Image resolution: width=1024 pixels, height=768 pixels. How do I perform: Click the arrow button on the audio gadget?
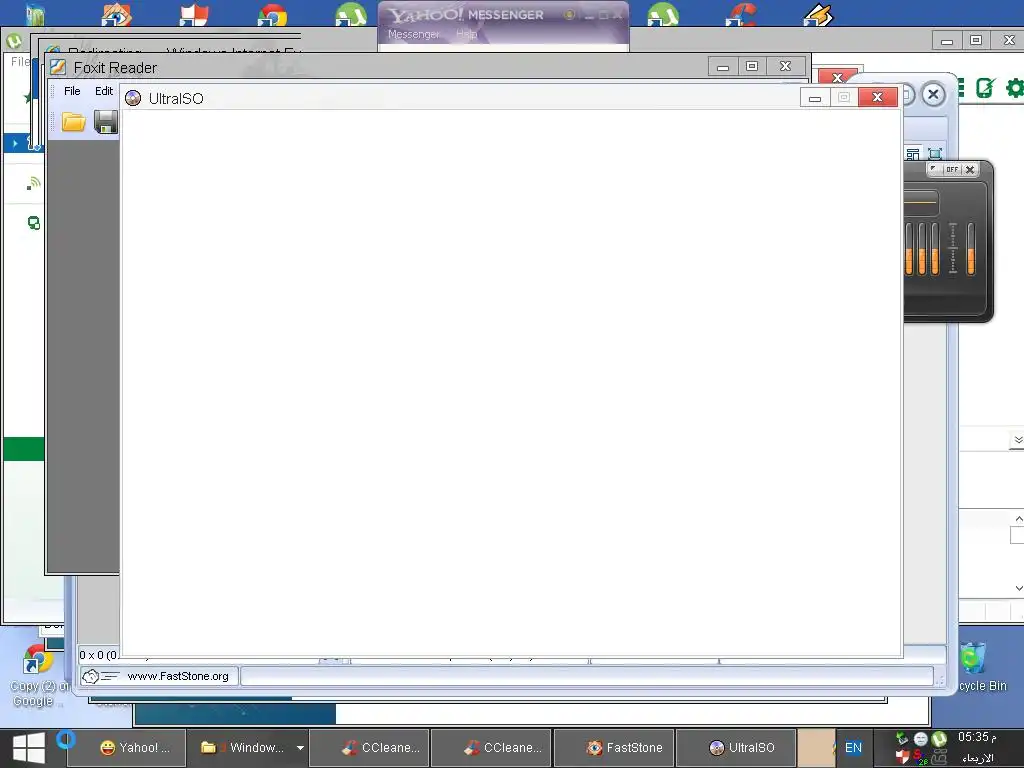[934, 169]
